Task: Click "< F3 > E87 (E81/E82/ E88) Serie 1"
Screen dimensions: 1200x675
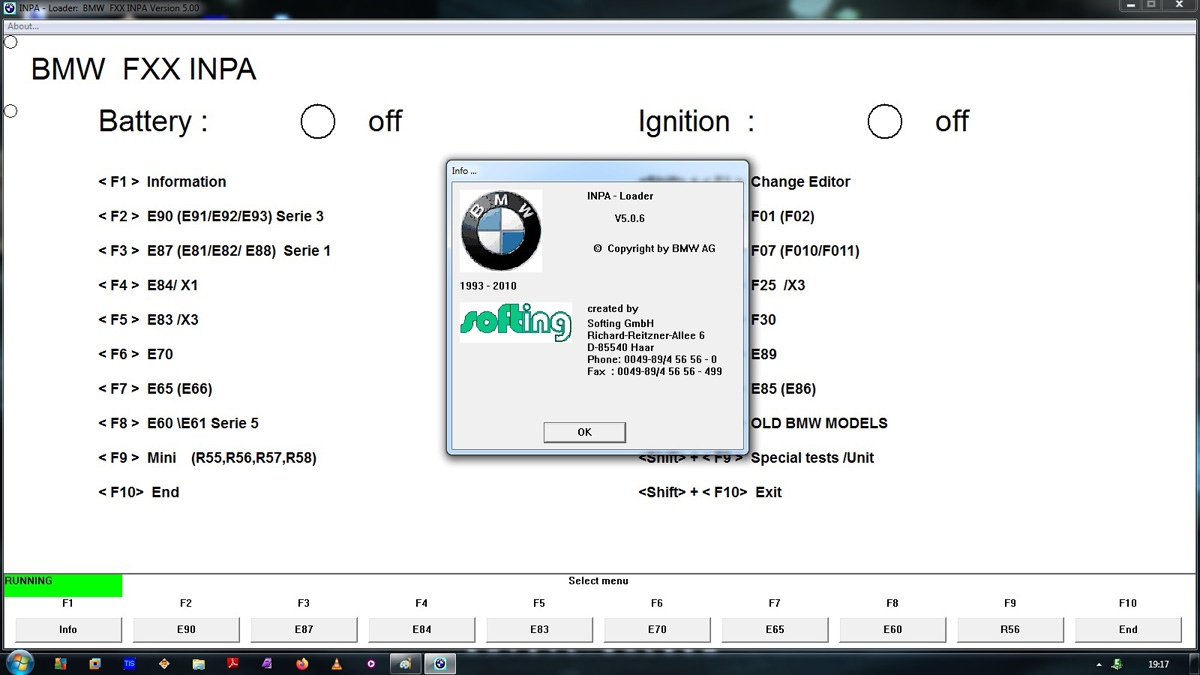Action: pyautogui.click(x=214, y=251)
